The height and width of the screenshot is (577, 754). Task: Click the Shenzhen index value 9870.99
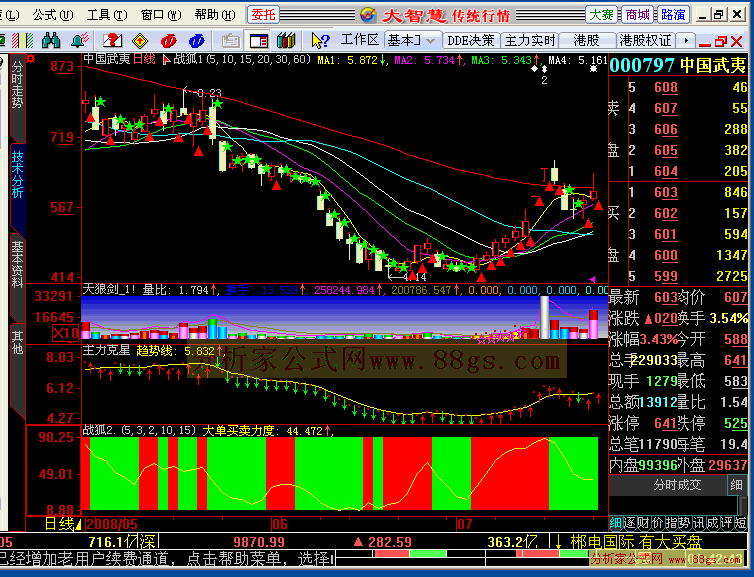[x=259, y=542]
